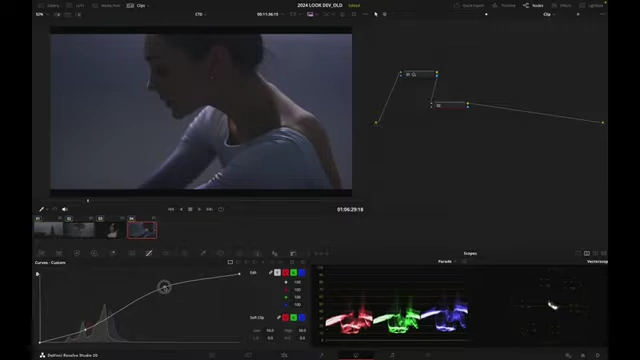Select node 01 in the node graph
The image size is (640, 360).
(419, 74)
